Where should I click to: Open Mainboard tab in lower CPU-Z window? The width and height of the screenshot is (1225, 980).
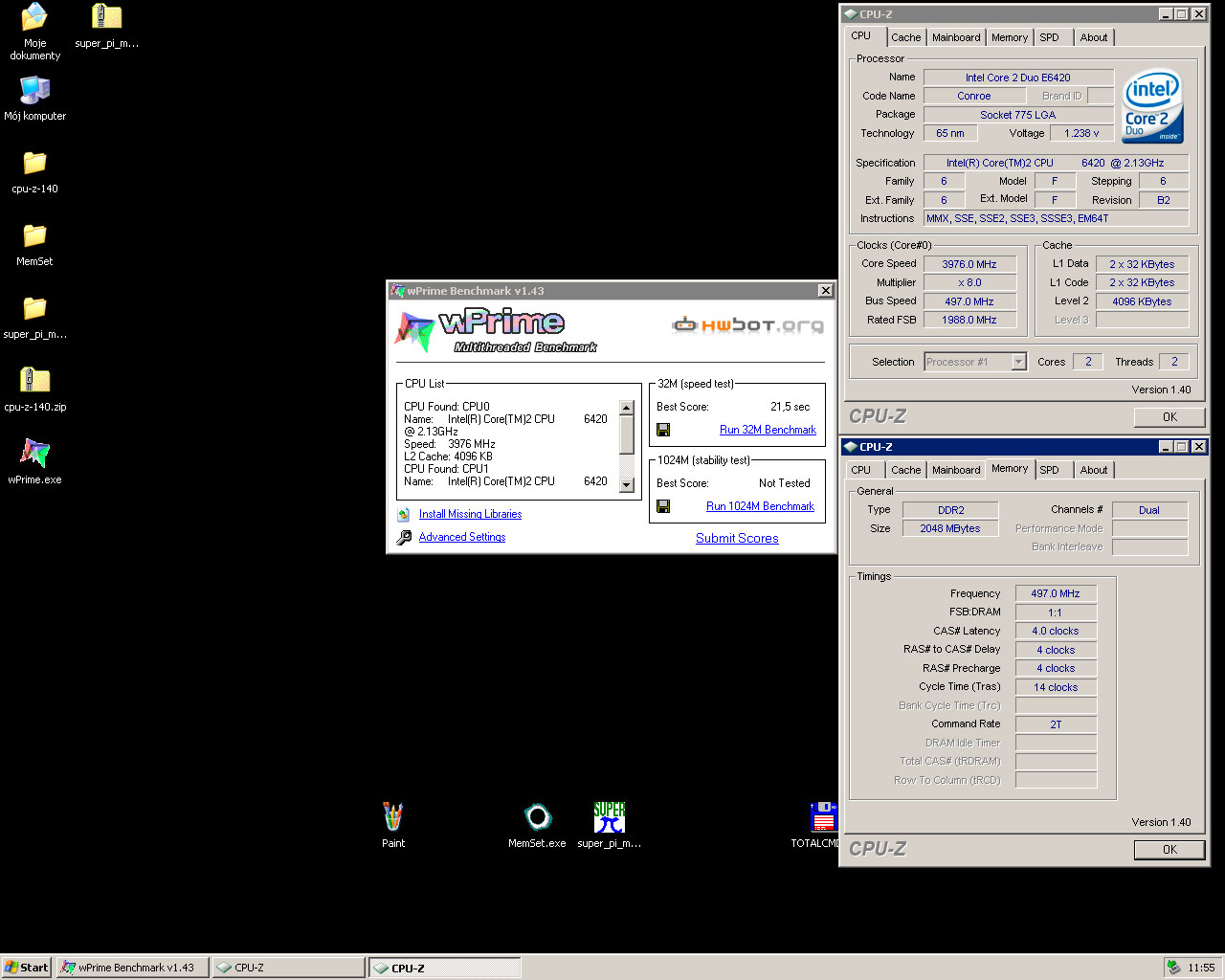pyautogui.click(x=956, y=470)
